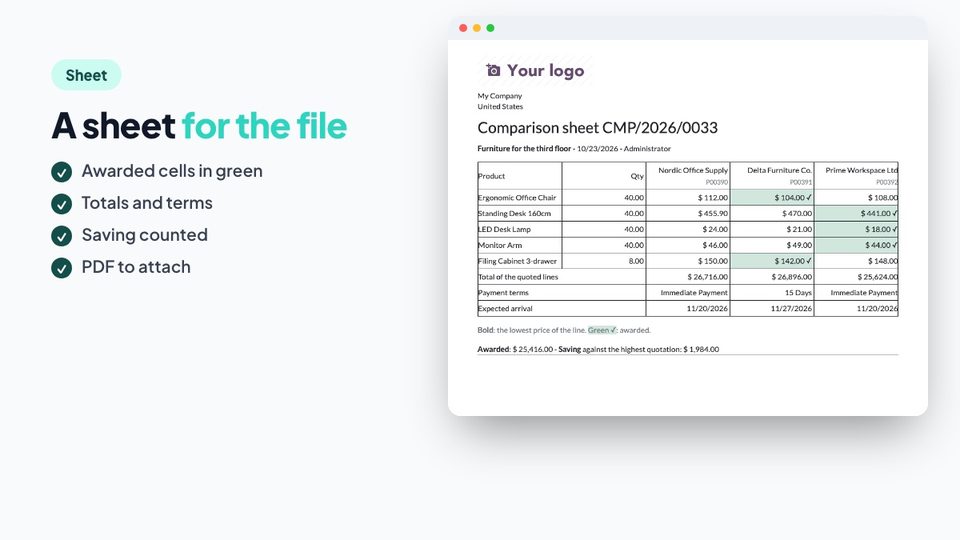Click the arrival date 11/27/2026
This screenshot has height=540, width=960.
pos(792,309)
